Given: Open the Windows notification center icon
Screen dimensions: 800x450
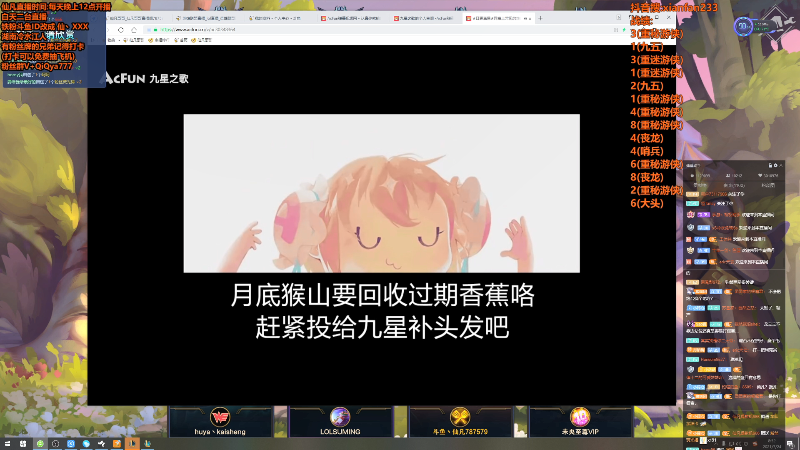Looking at the screenshot, I should click(790, 444).
